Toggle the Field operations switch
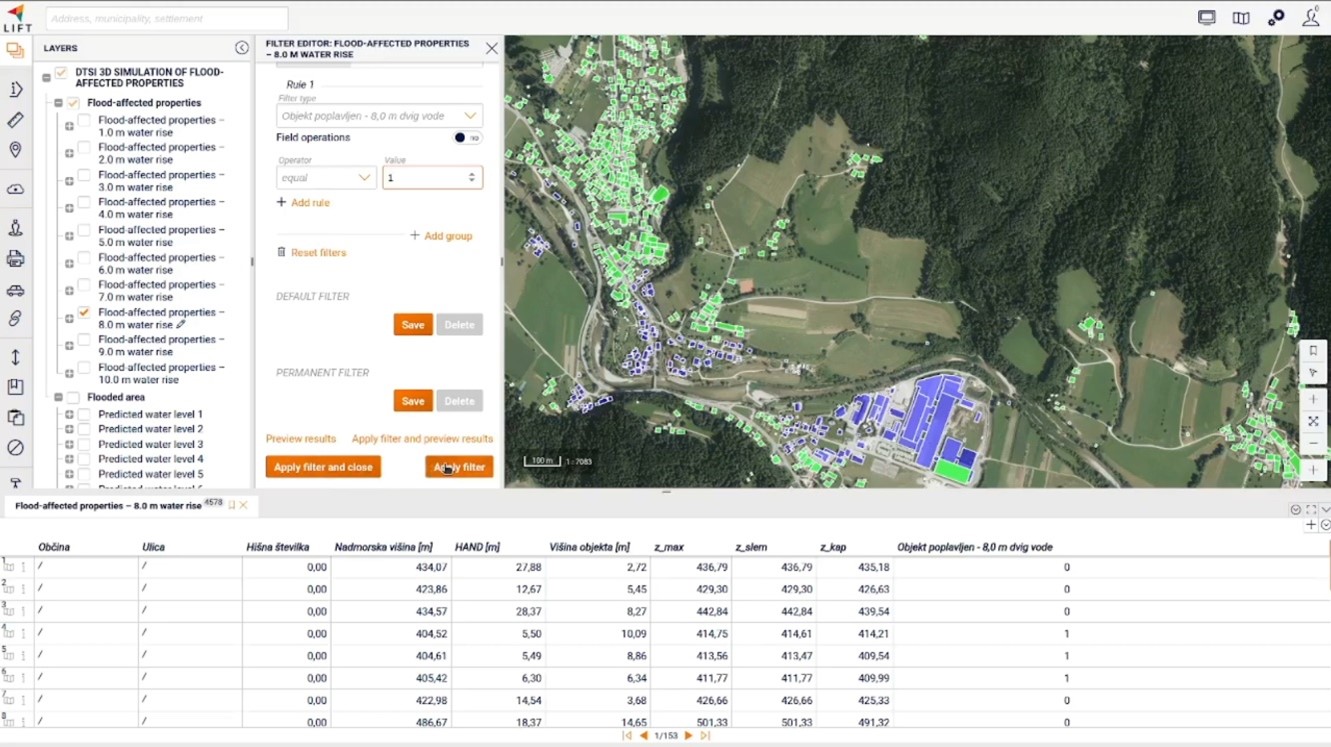Image resolution: width=1331 pixels, height=747 pixels. pyautogui.click(x=465, y=138)
